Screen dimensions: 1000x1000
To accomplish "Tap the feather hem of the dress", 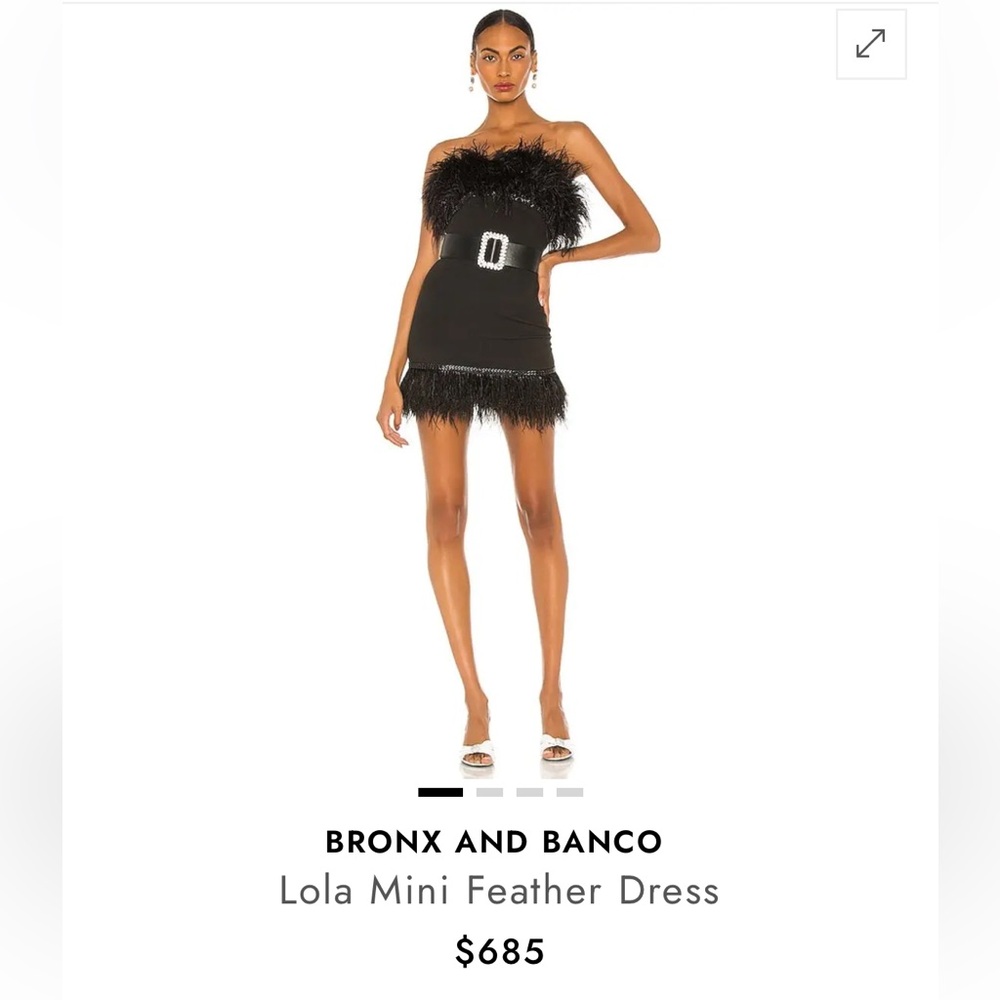I will pos(485,395).
